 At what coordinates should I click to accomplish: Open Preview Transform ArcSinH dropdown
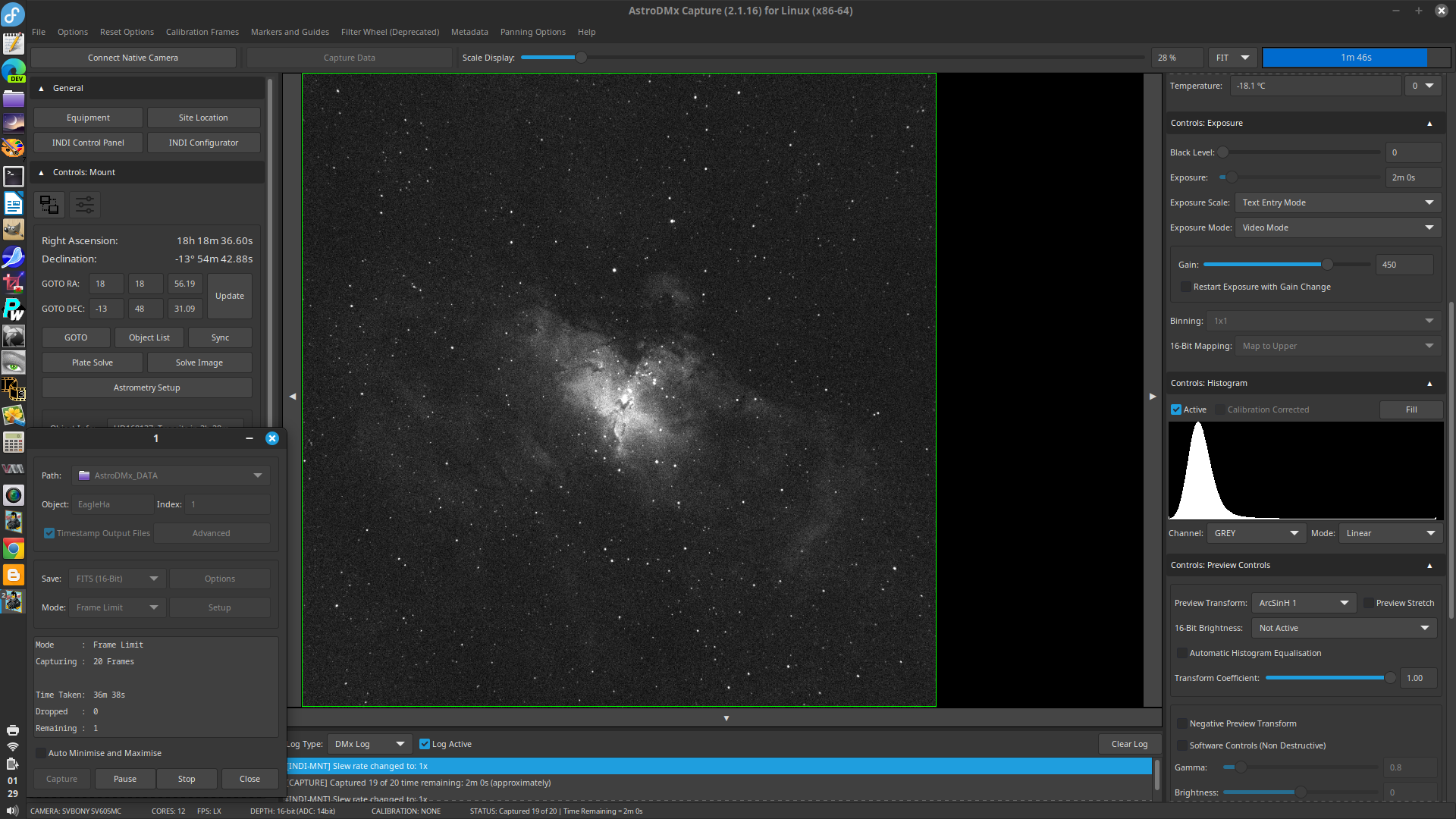(x=1303, y=603)
